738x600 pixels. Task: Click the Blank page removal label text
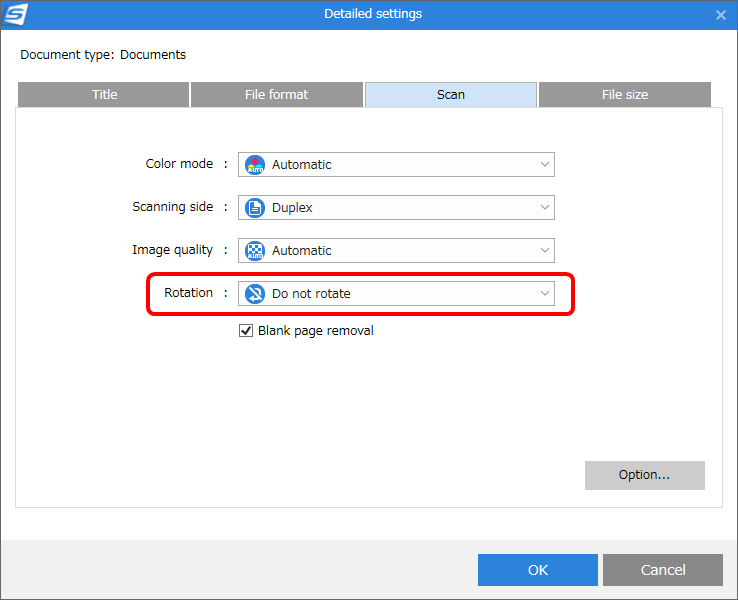pos(316,331)
